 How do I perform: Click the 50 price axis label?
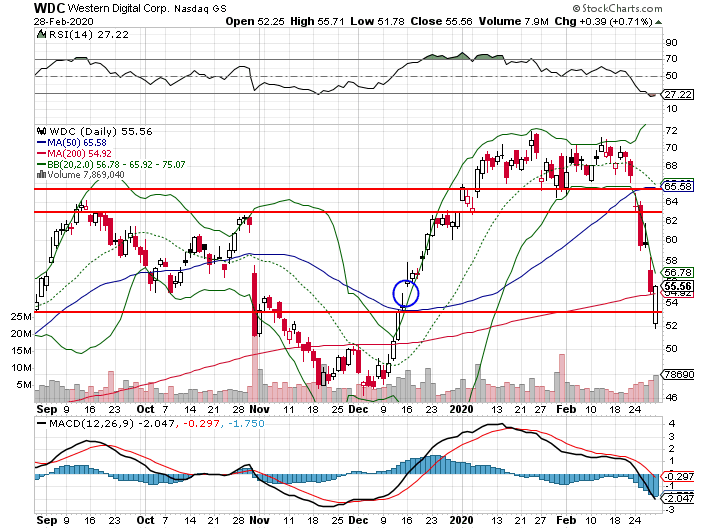pyautogui.click(x=671, y=349)
